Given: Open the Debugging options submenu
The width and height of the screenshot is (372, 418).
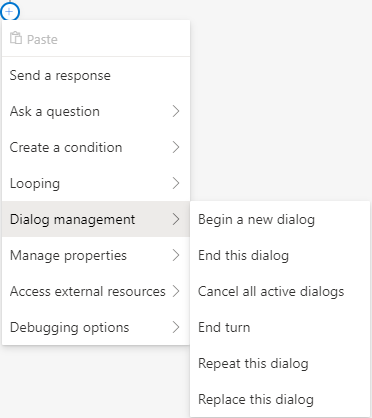Looking at the screenshot, I should (x=96, y=327).
